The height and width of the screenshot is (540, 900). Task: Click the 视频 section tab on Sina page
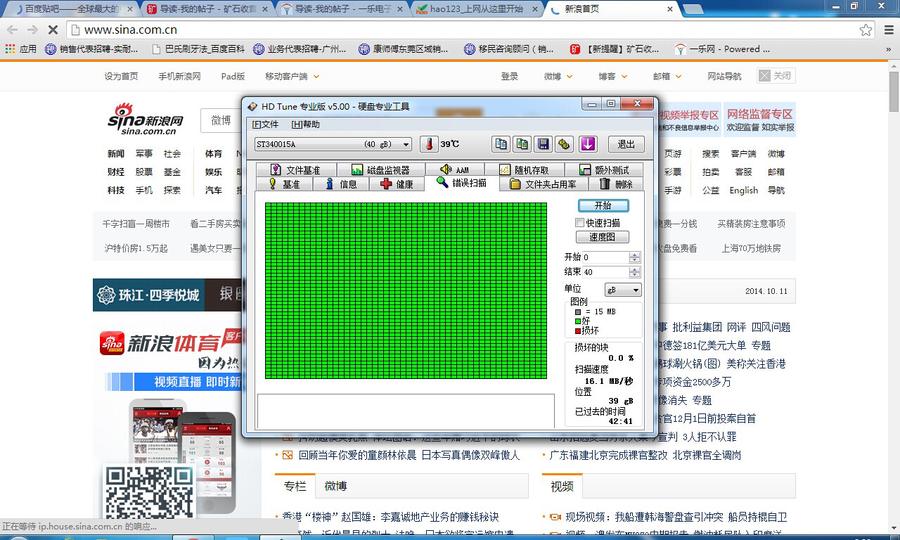pyautogui.click(x=562, y=486)
